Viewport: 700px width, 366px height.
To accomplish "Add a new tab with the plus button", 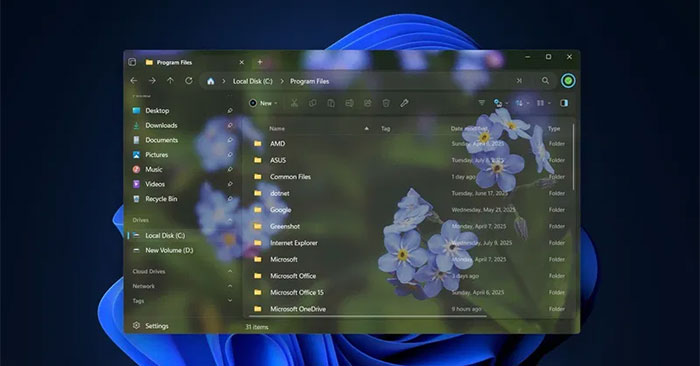I will tap(260, 62).
